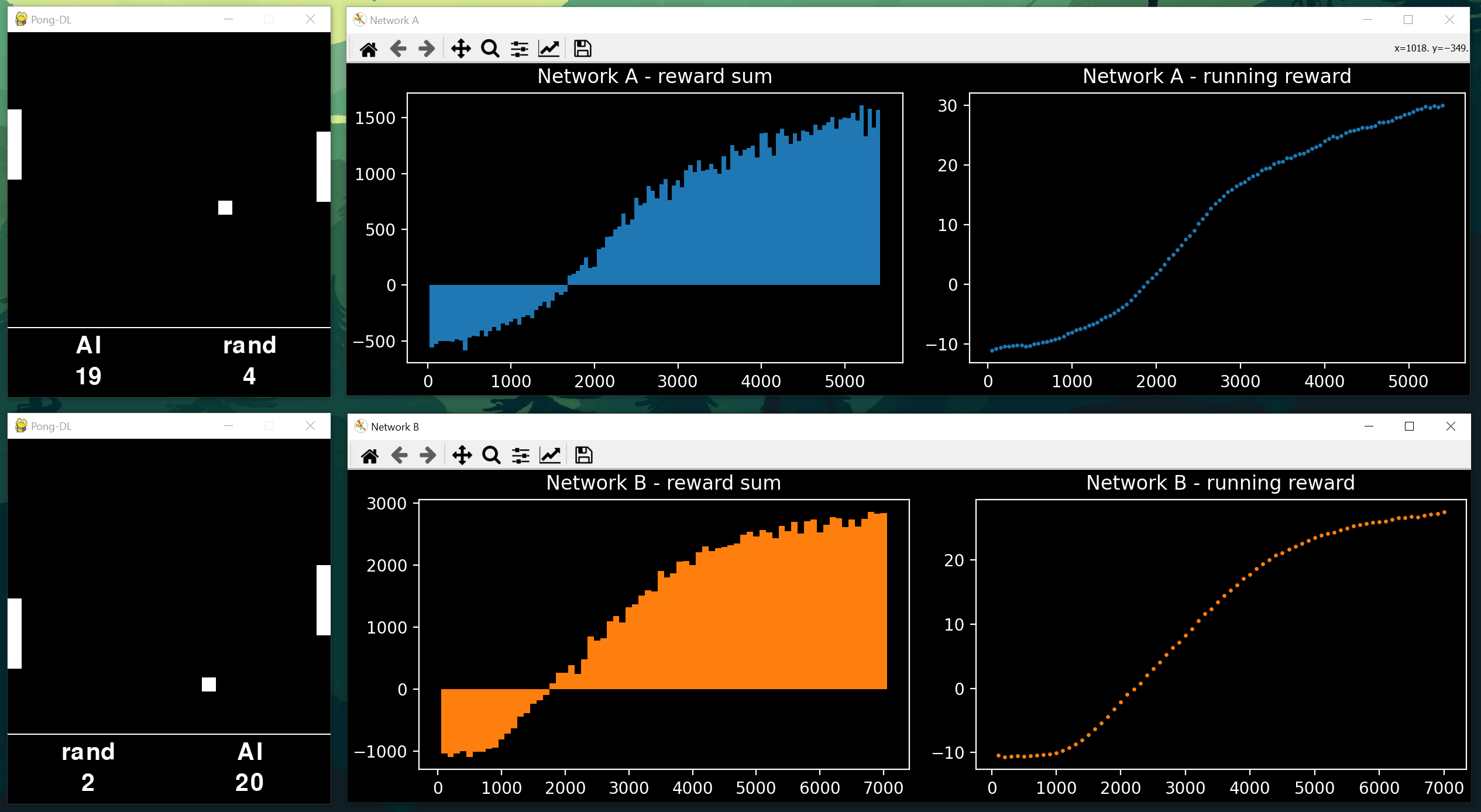Save Network B figure with floppy icon
The width and height of the screenshot is (1481, 812).
583,455
